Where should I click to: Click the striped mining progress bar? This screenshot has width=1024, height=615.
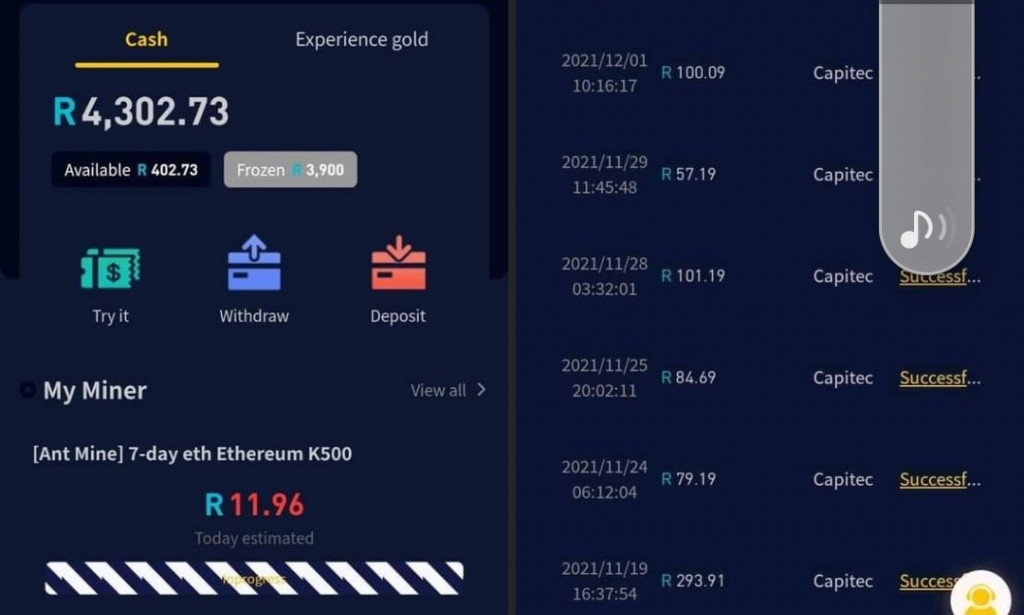click(x=254, y=578)
